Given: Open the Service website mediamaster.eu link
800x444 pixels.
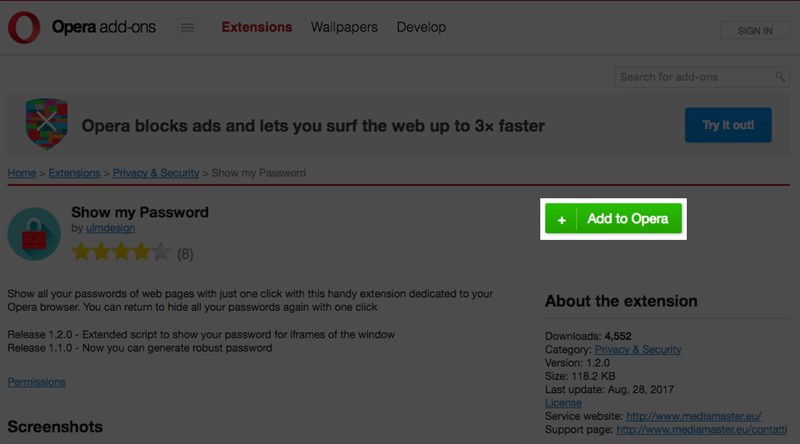Looking at the screenshot, I should (x=694, y=416).
